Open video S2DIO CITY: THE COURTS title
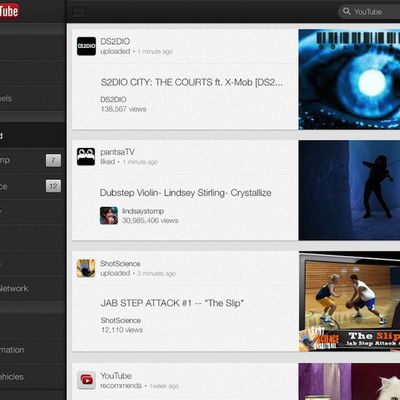 tap(192, 82)
